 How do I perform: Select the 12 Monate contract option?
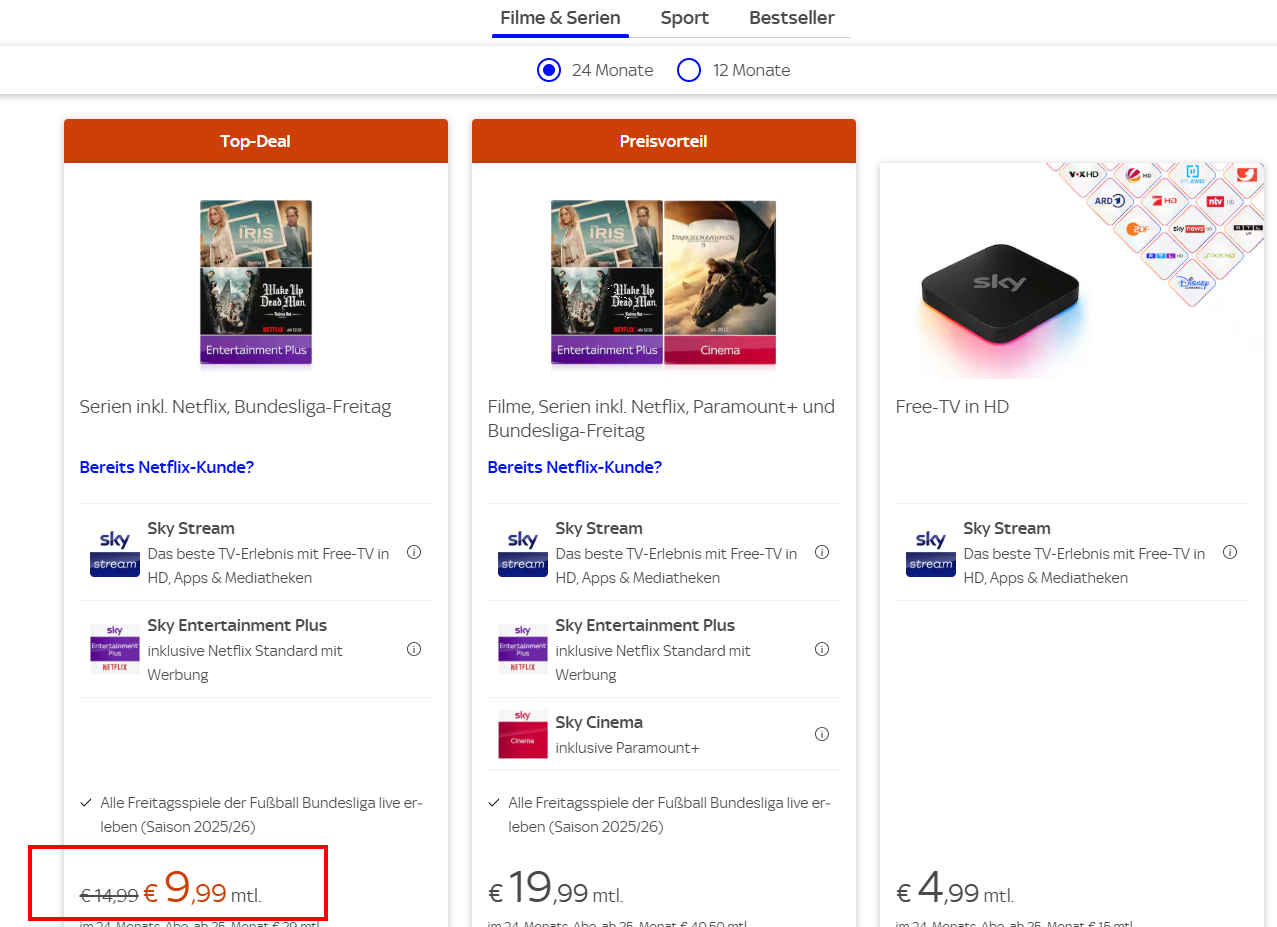[689, 70]
